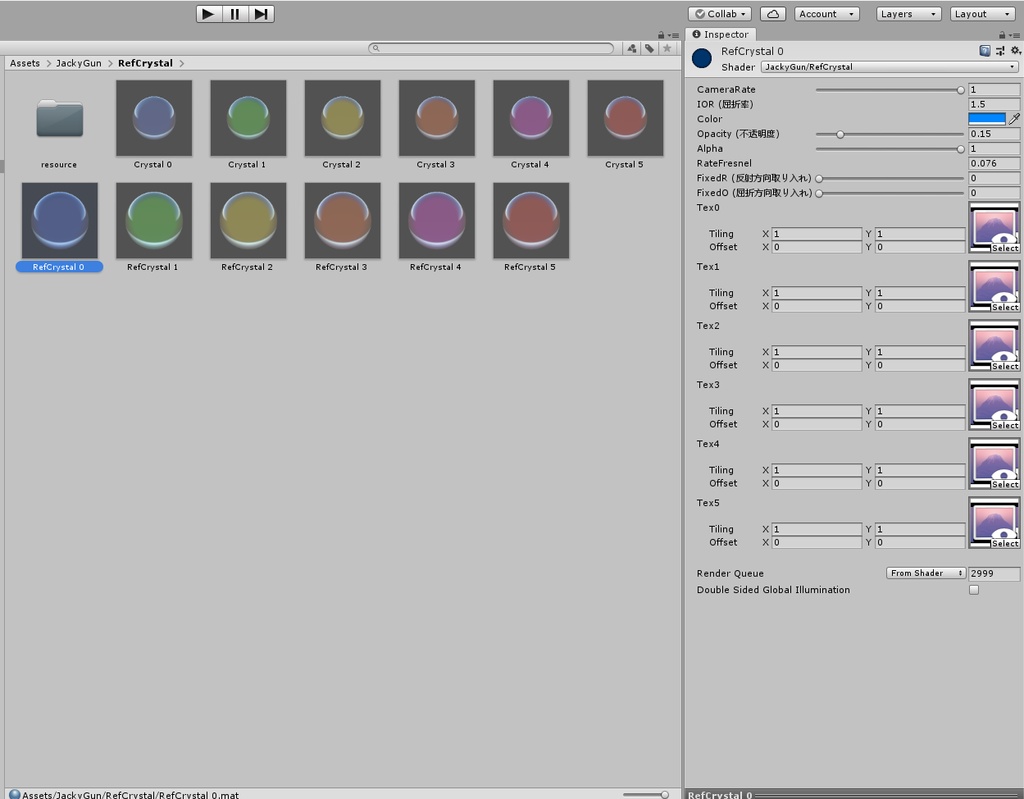Click the Color eyedropper icon
Screen dimensions: 1024x799
click(1014, 119)
